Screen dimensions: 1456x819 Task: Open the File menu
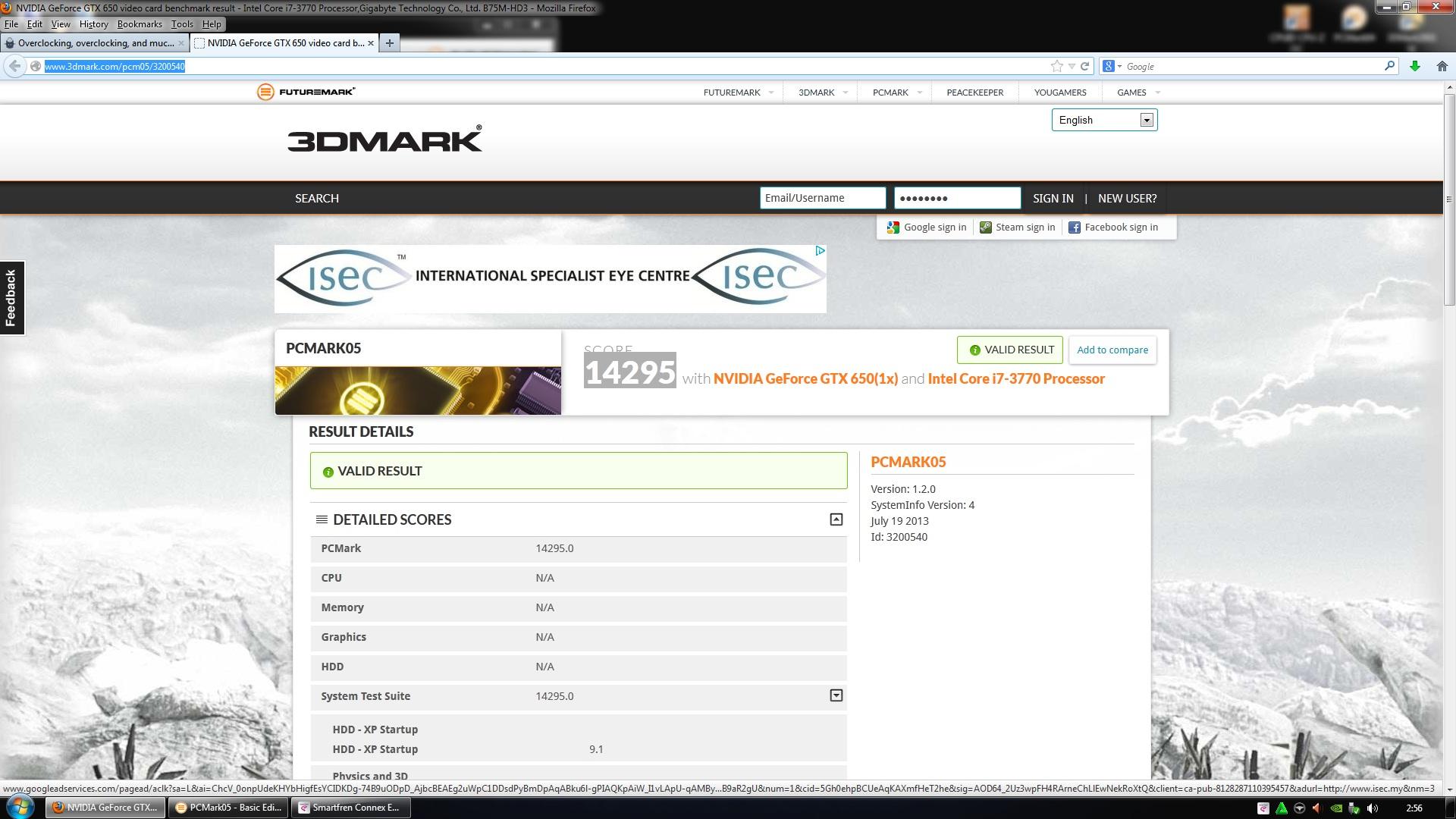click(11, 24)
